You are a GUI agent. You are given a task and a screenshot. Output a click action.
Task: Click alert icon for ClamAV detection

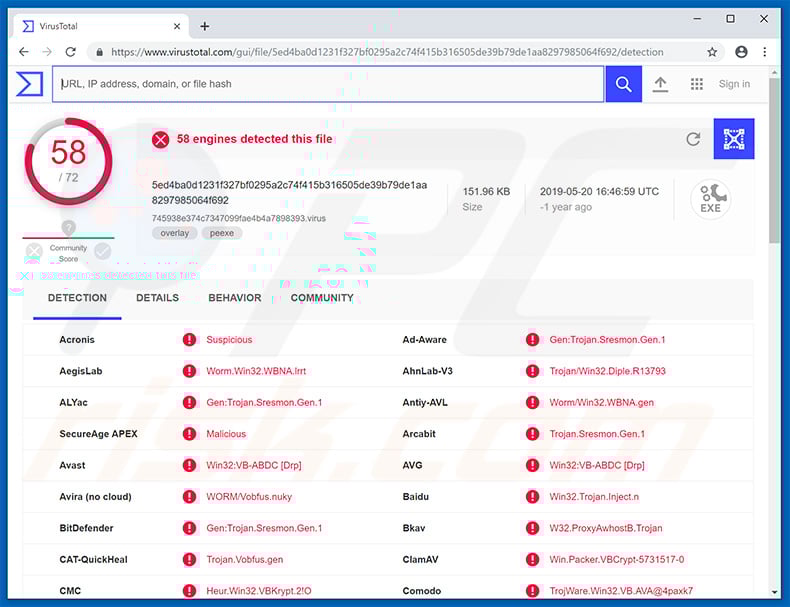(533, 559)
